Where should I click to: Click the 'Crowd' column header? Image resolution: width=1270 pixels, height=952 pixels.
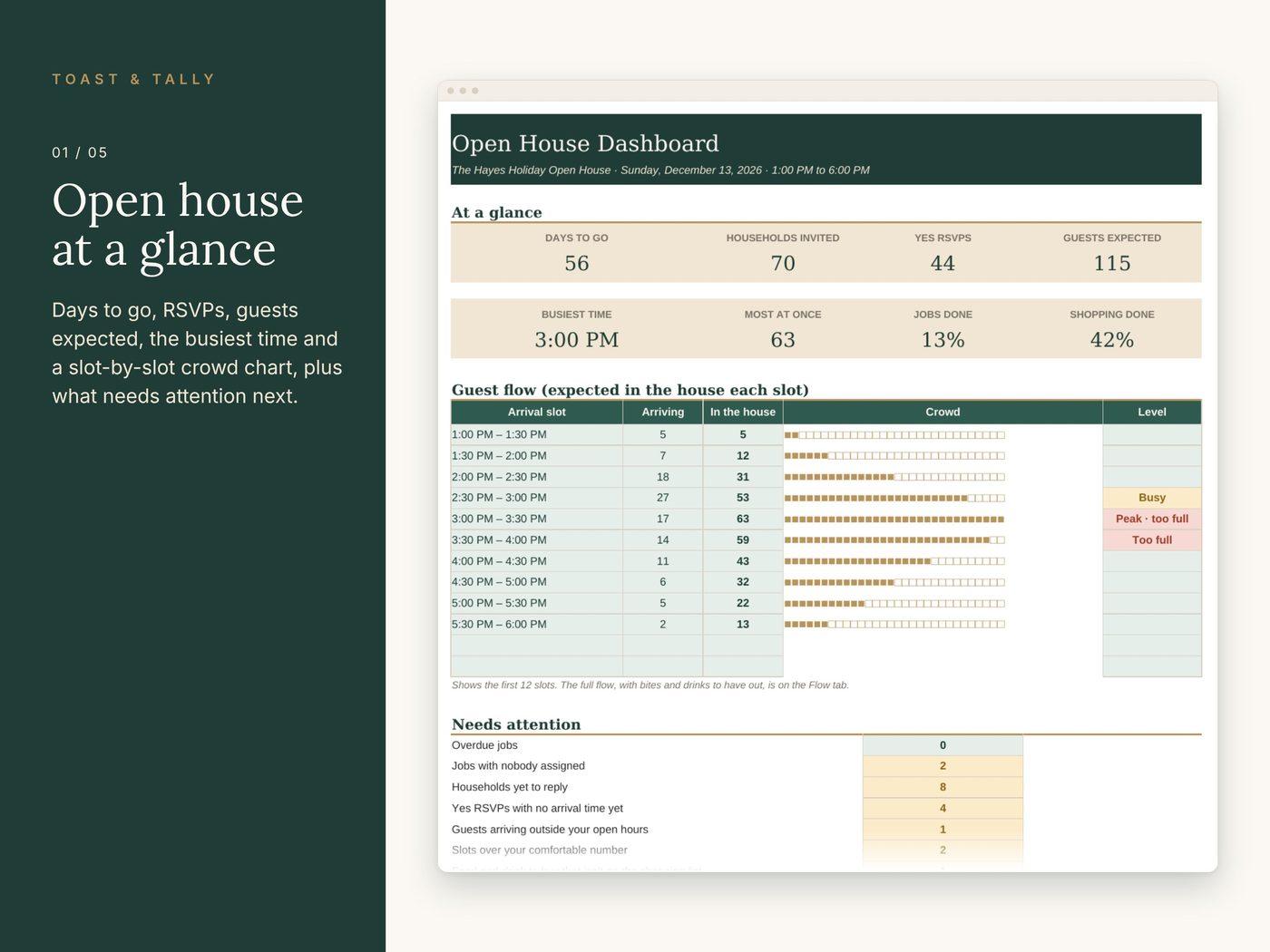coord(943,413)
